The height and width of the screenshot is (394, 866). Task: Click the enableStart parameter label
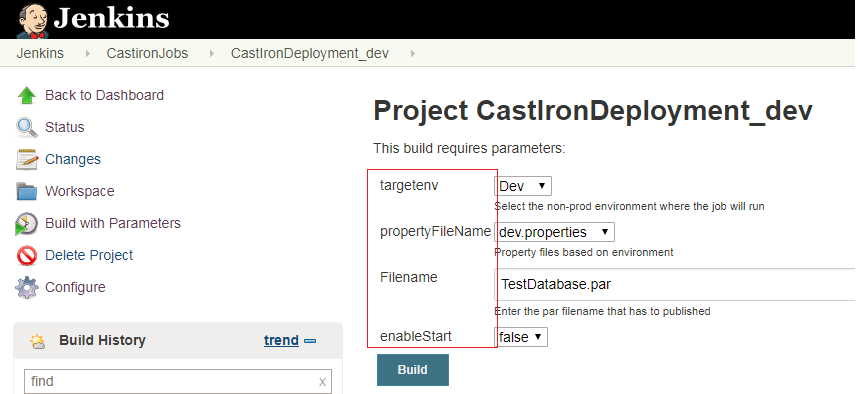tap(416, 336)
